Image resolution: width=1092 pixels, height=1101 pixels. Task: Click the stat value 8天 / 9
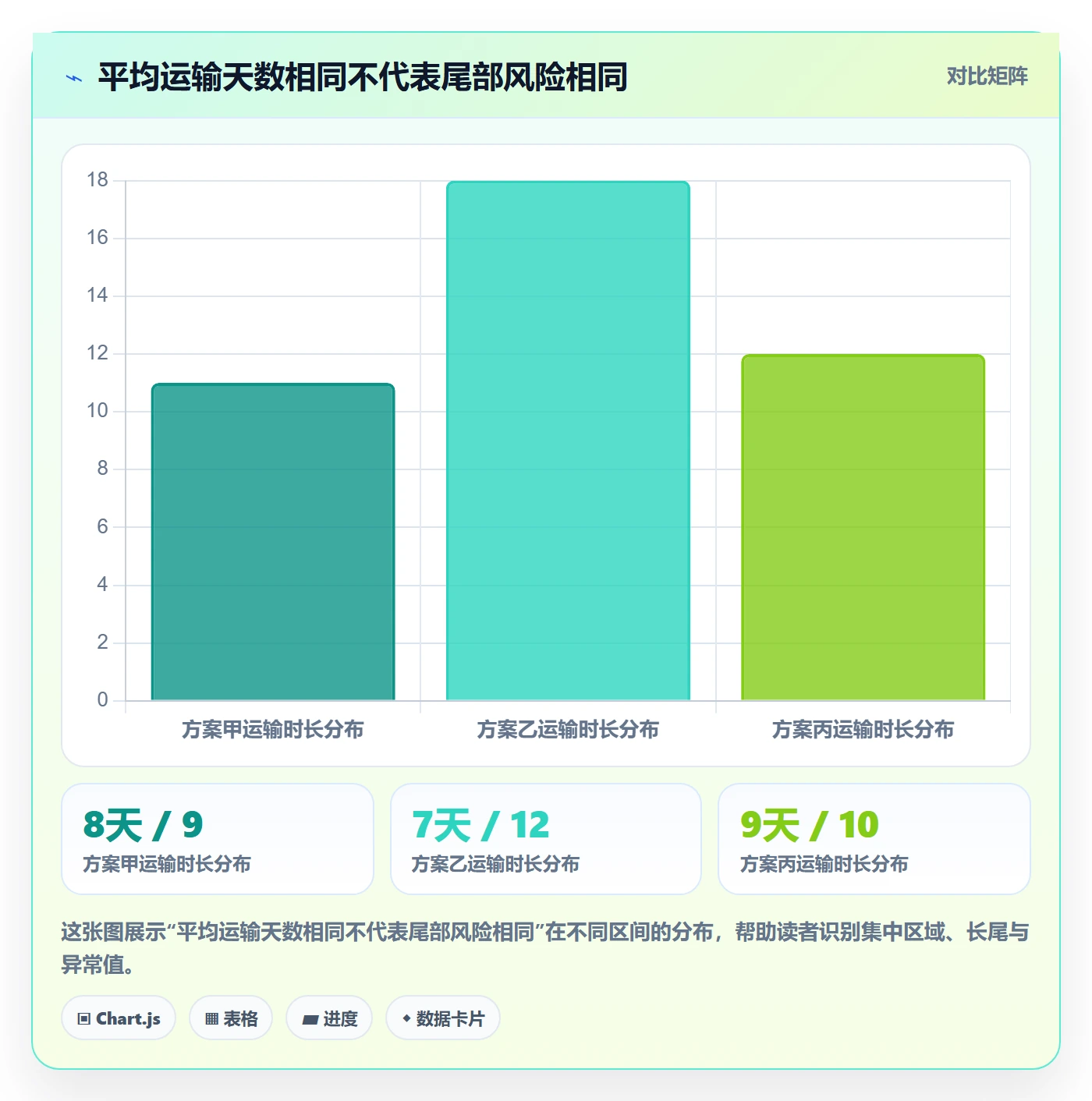pos(143,825)
